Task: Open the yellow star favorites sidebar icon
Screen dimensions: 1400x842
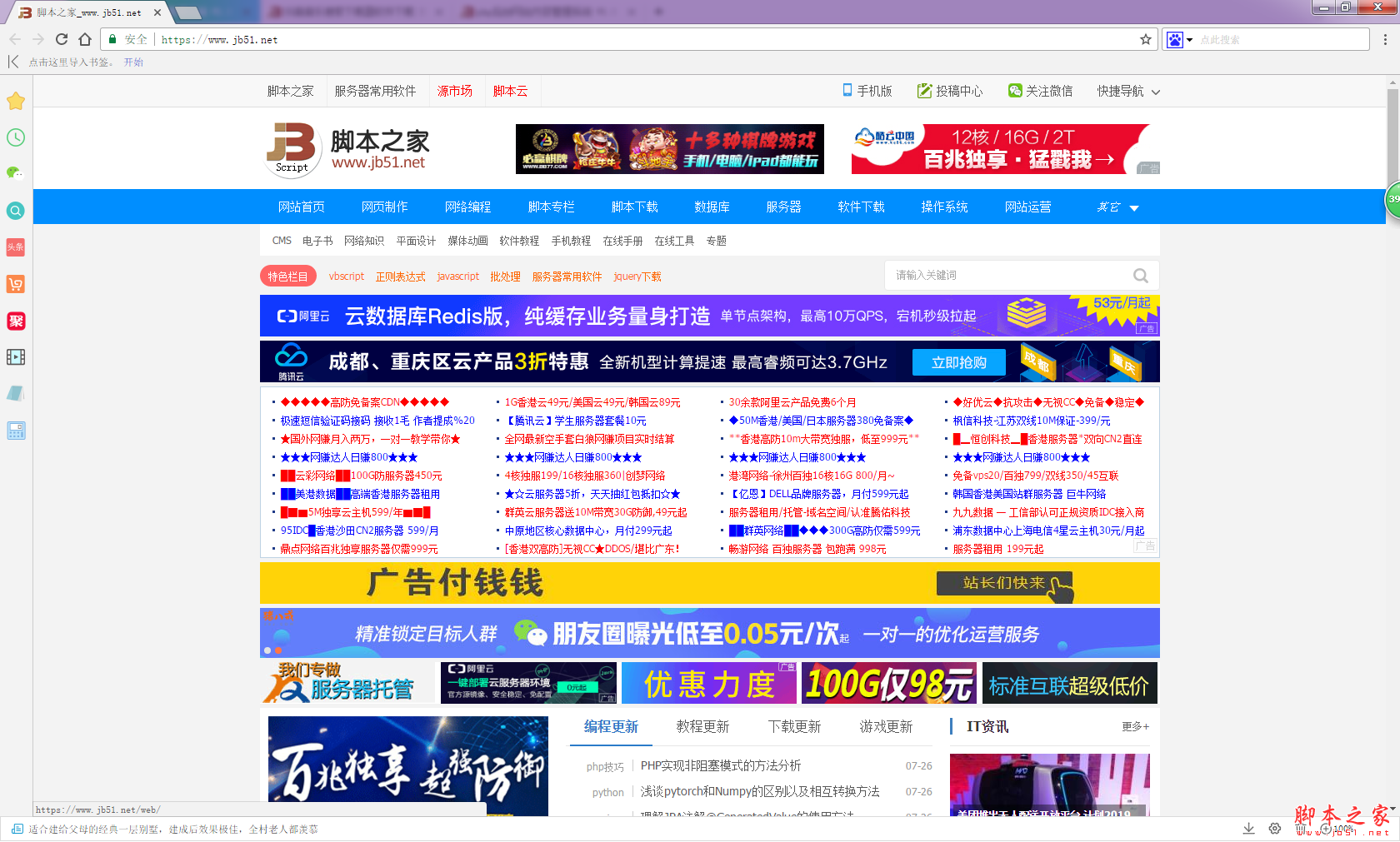Action: click(16, 102)
